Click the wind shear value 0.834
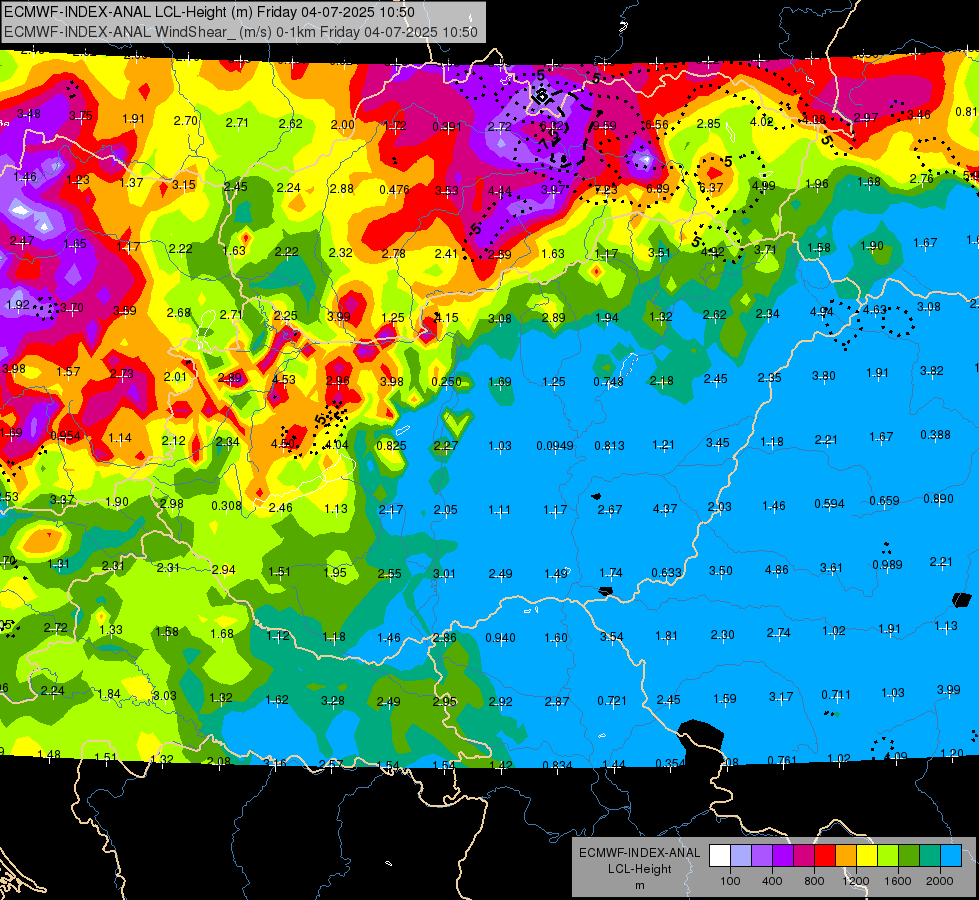This screenshot has width=979, height=900. (x=557, y=765)
